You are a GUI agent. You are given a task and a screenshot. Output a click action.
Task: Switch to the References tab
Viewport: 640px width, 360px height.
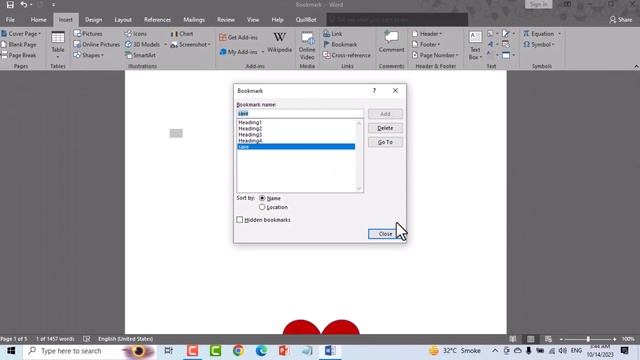coord(157,20)
